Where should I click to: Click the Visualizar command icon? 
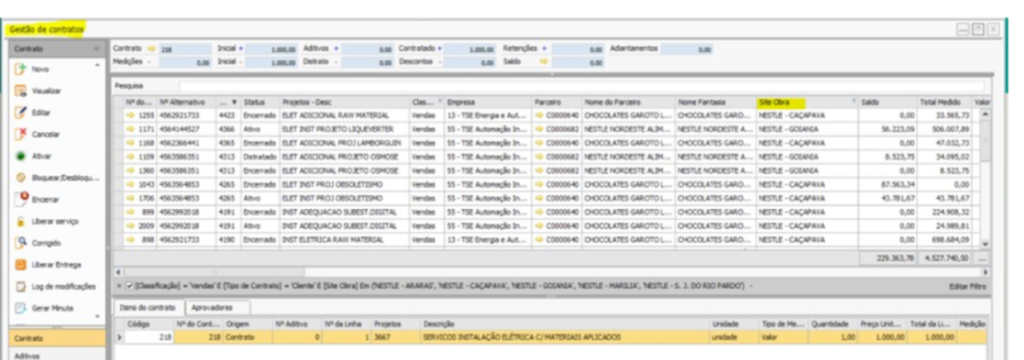coord(20,91)
